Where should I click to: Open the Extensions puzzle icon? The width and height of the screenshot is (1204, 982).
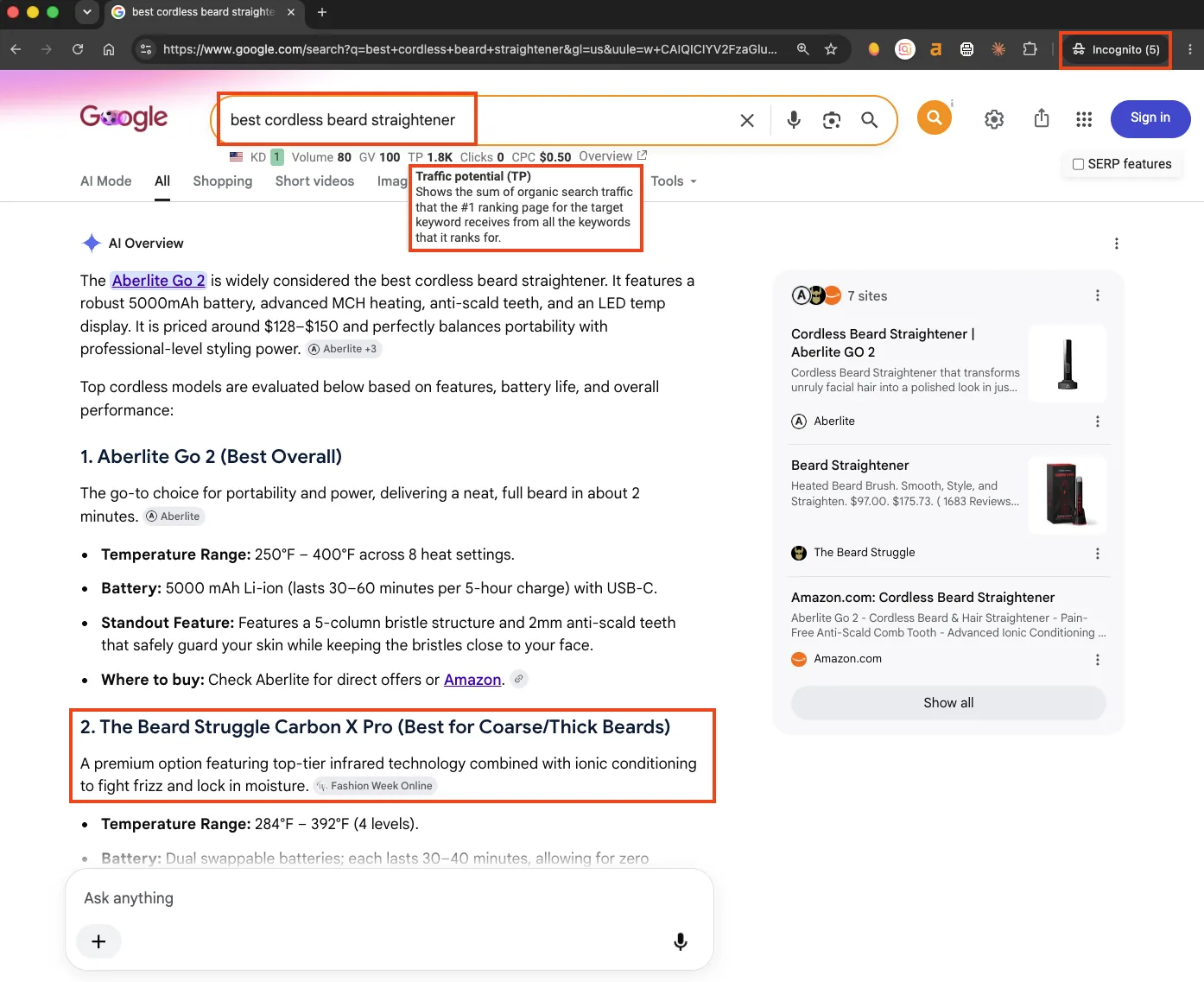coord(1030,49)
